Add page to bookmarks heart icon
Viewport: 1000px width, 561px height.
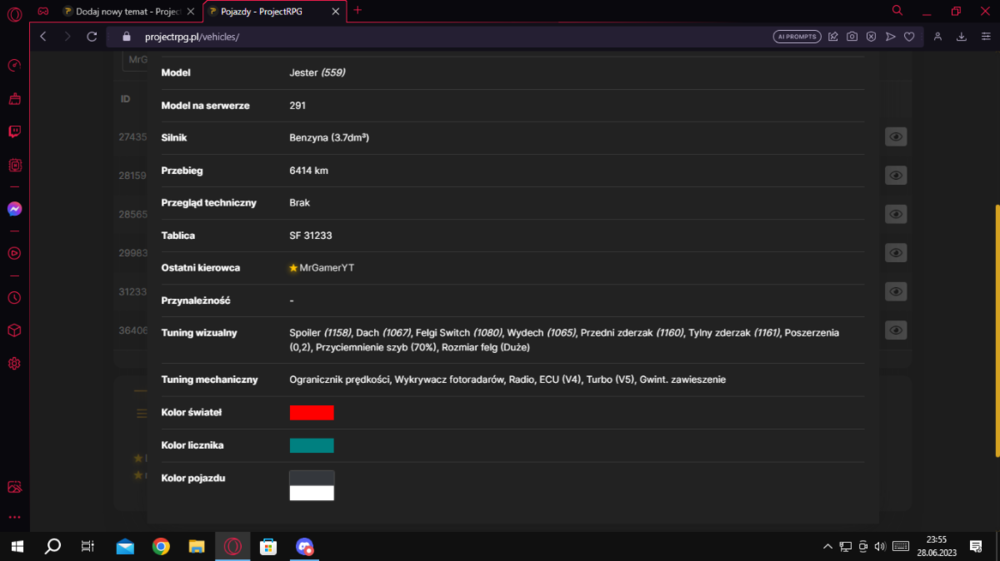[x=909, y=37]
